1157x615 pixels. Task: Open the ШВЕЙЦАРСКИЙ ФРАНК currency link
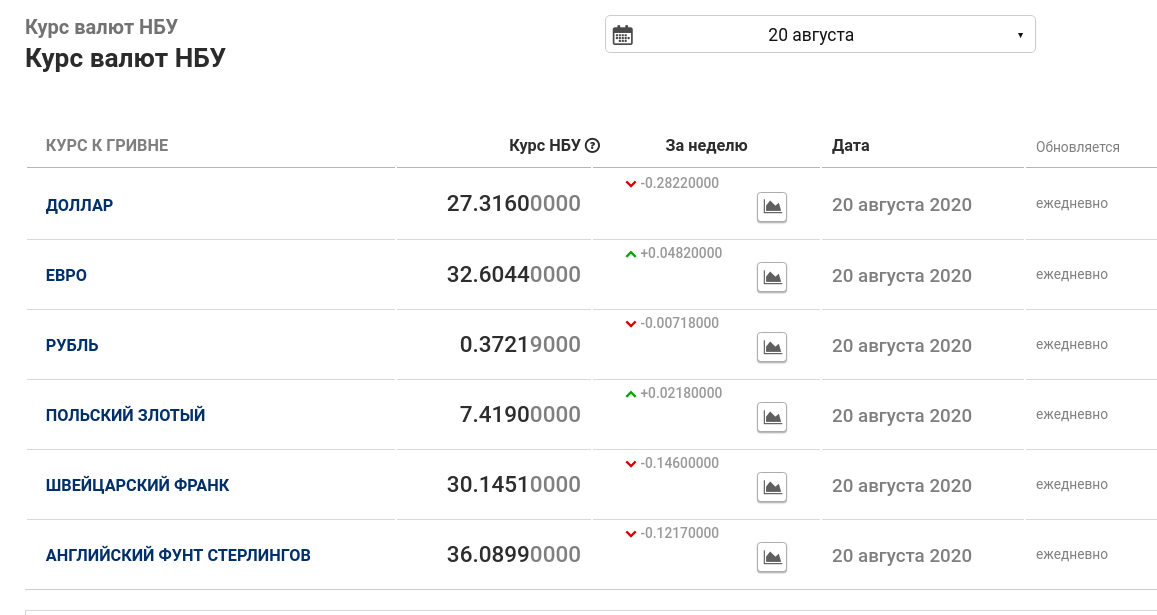click(137, 485)
